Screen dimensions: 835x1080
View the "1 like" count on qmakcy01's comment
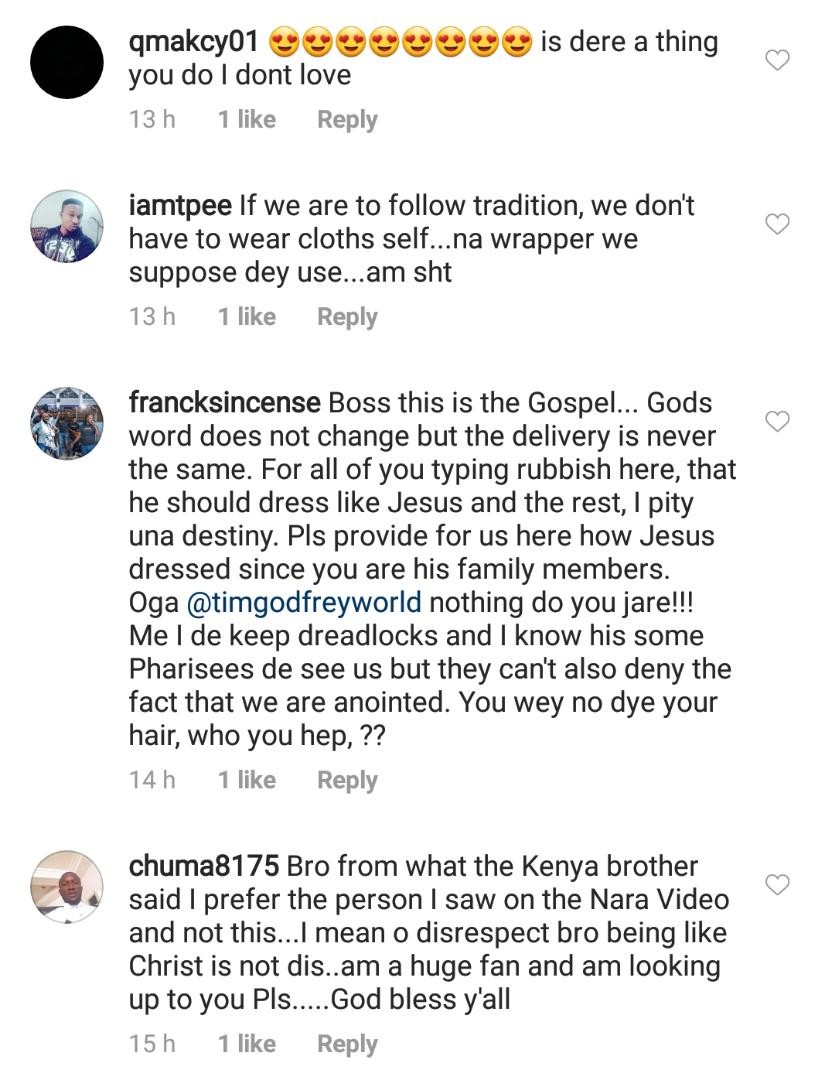[x=247, y=120]
